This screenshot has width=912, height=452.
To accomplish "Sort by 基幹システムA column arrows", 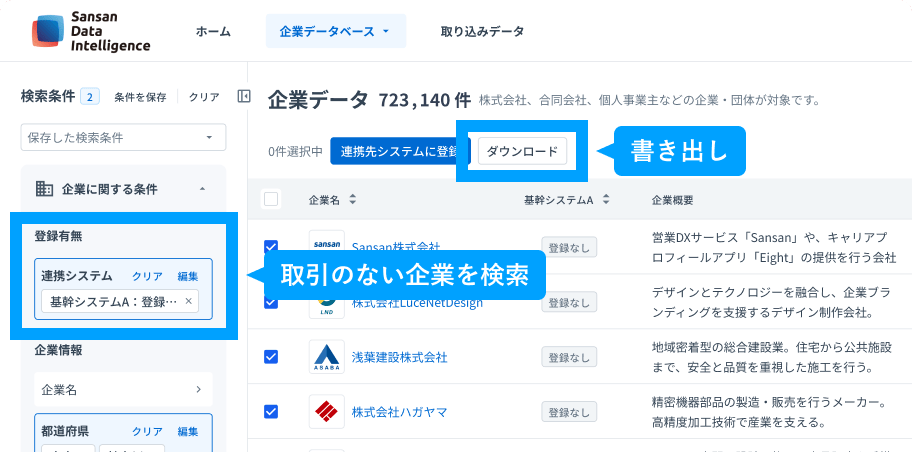I will [x=606, y=200].
